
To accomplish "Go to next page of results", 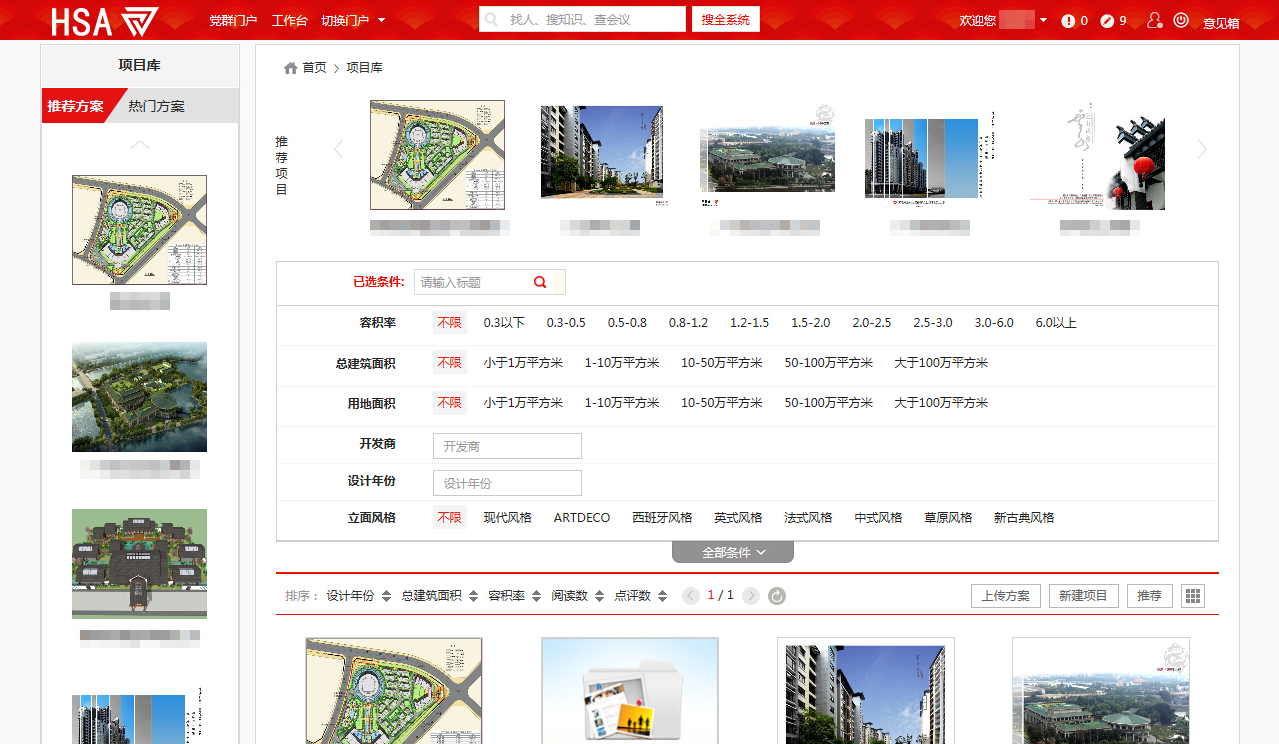I will [x=751, y=596].
